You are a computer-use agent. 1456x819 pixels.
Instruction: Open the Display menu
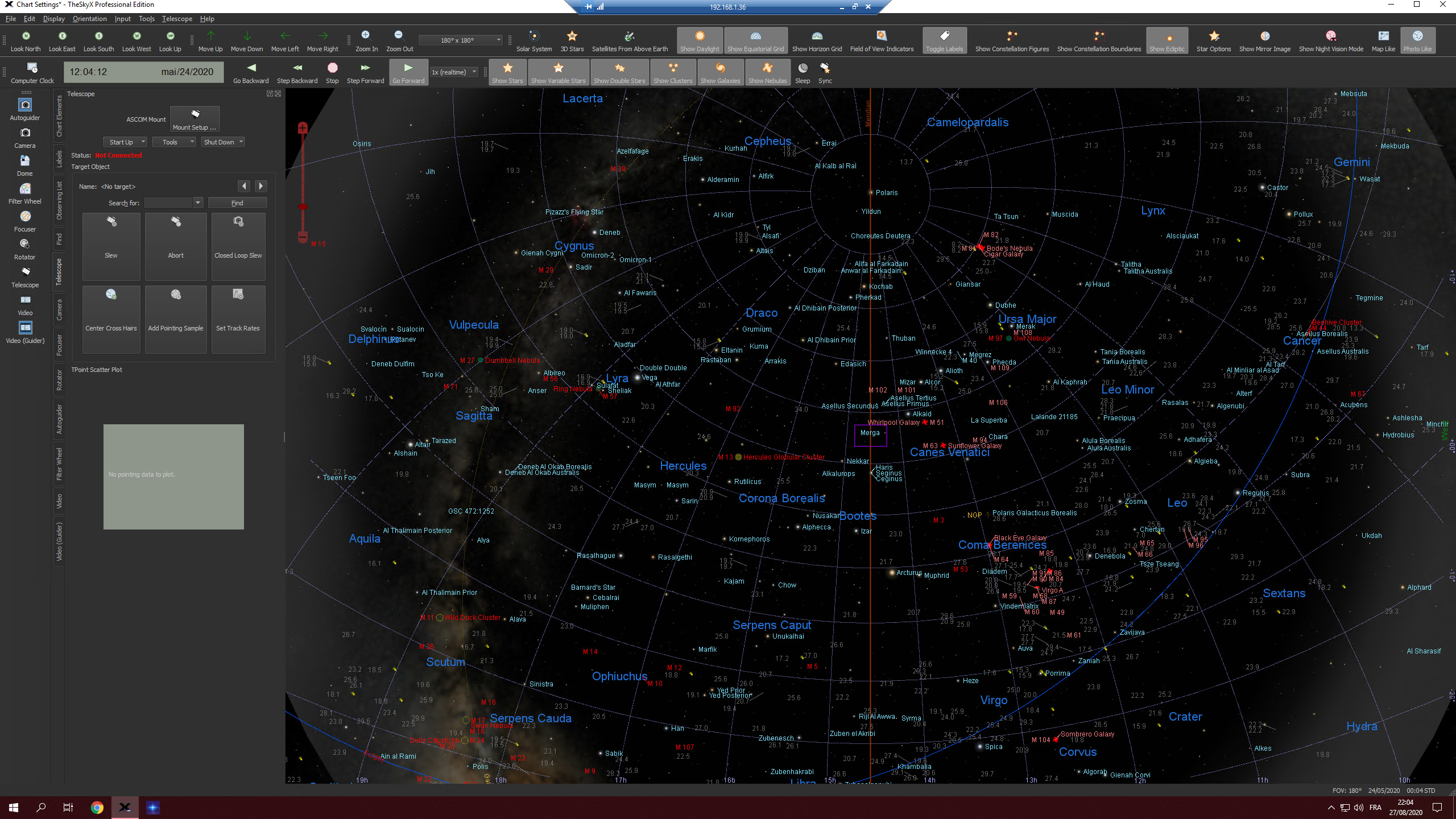(54, 19)
